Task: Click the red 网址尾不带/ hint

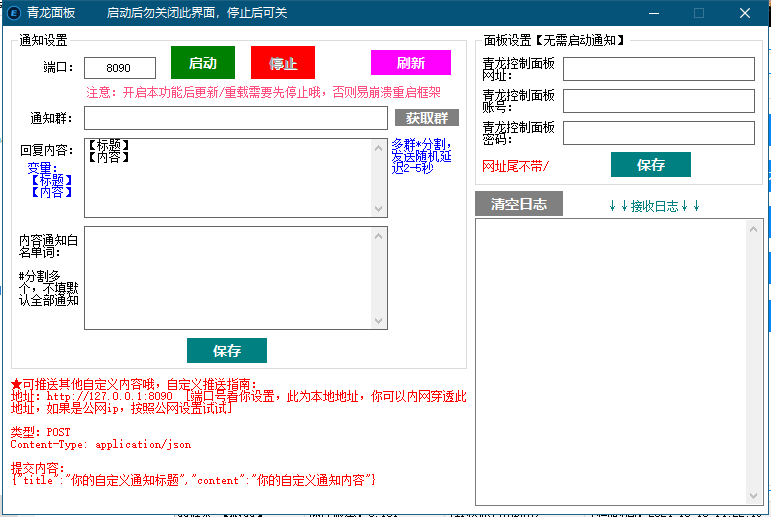Action: point(515,166)
